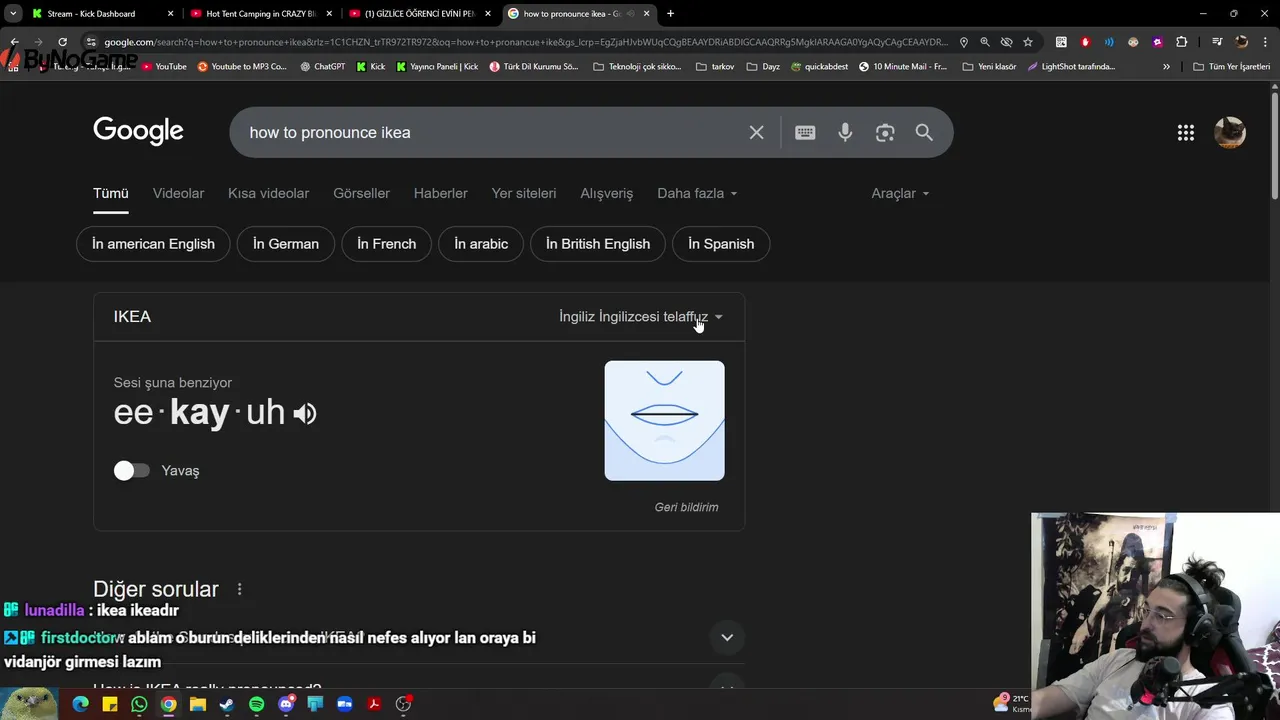Open the Google account profile picture

[1230, 133]
